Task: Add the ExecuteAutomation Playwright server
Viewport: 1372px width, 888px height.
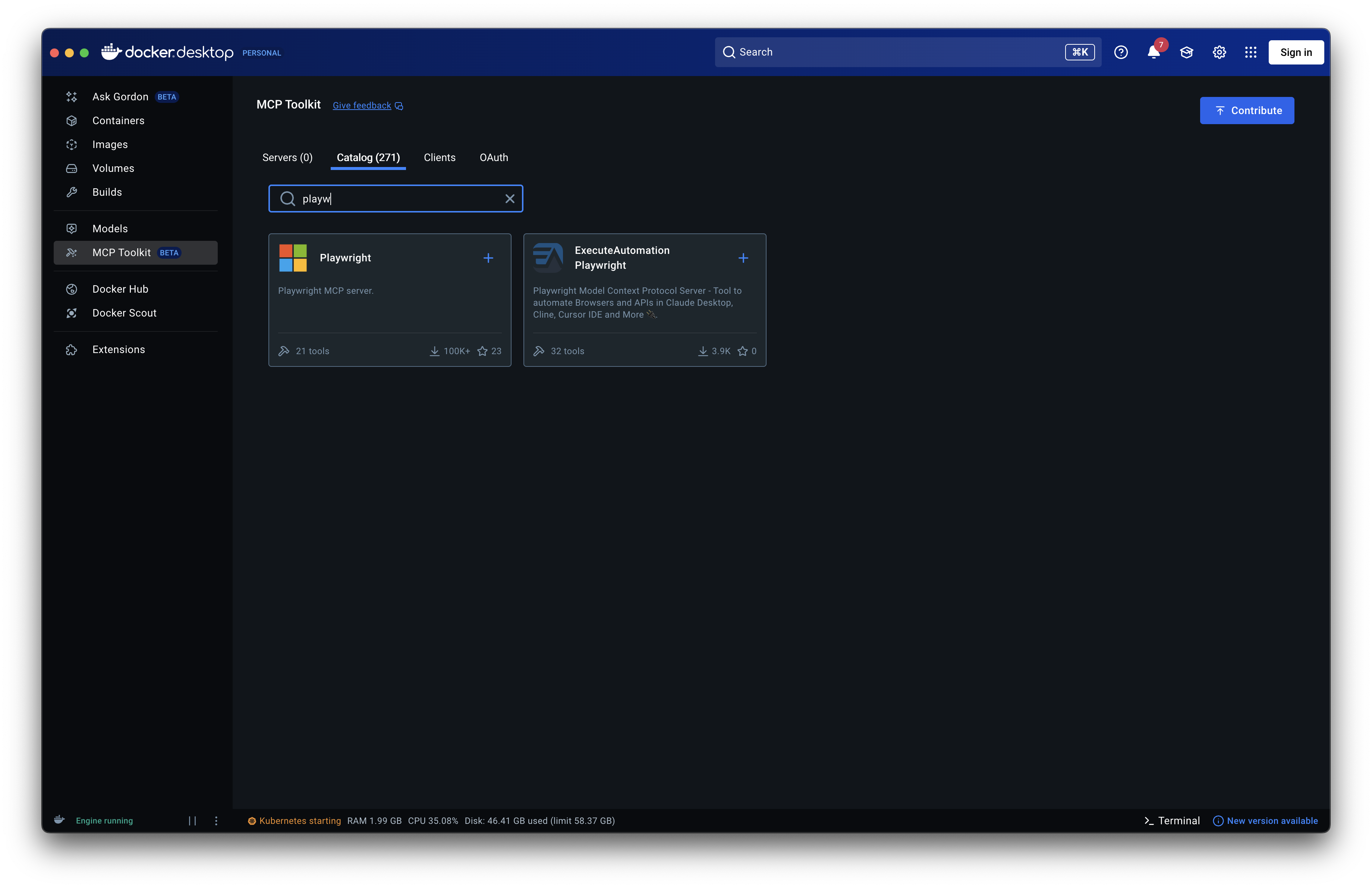Action: [743, 258]
